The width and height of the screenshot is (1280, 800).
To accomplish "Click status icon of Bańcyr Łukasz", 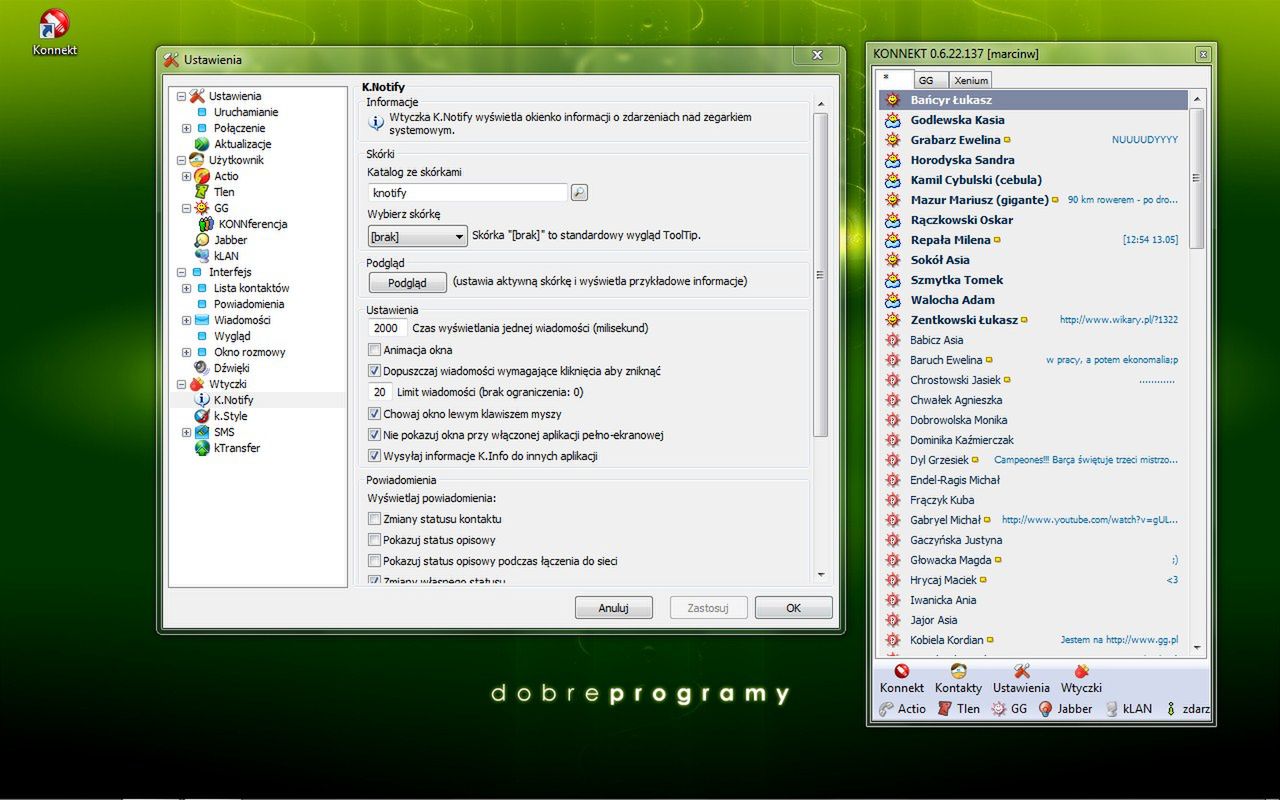I will click(893, 100).
